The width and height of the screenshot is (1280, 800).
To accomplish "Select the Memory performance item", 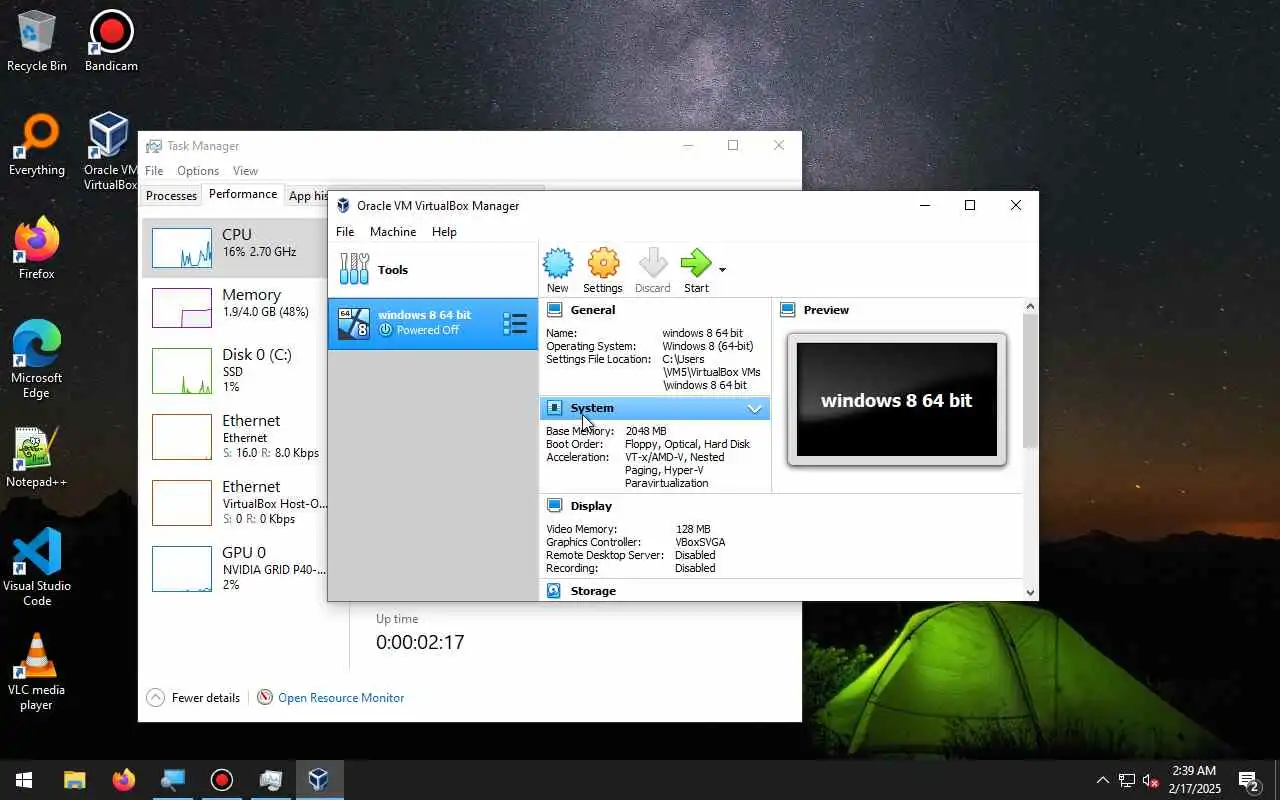I will [235, 308].
